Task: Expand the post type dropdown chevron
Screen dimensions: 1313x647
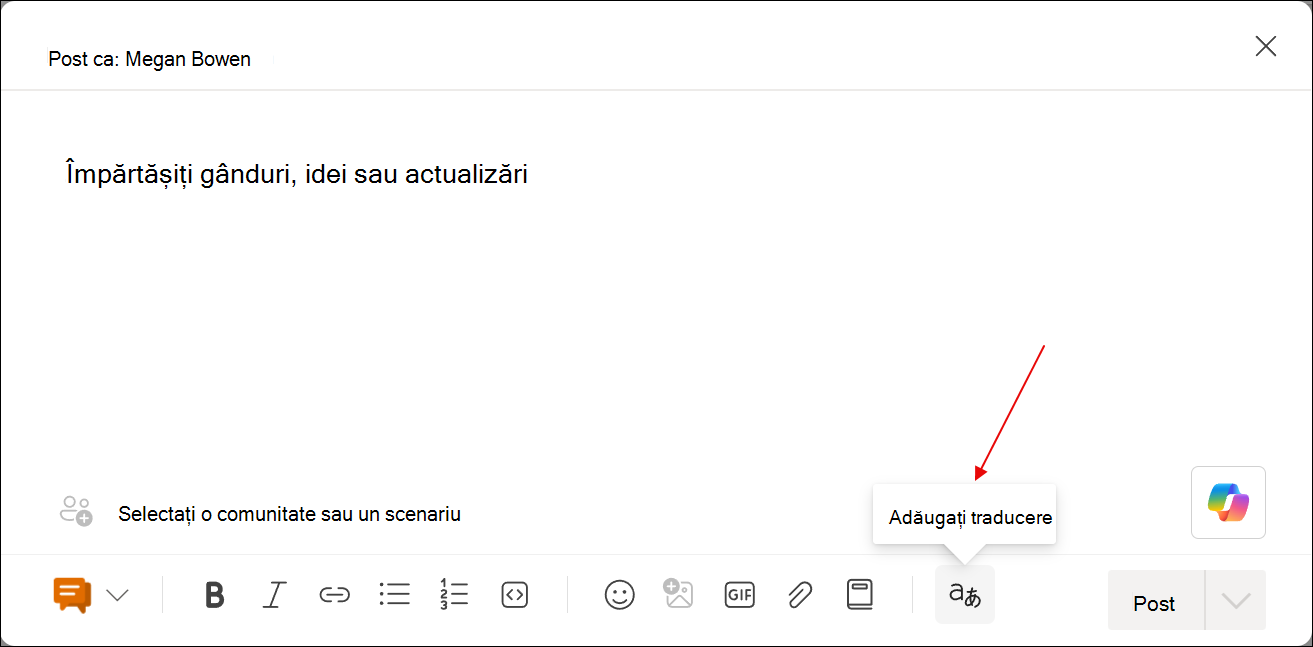Action: point(117,595)
